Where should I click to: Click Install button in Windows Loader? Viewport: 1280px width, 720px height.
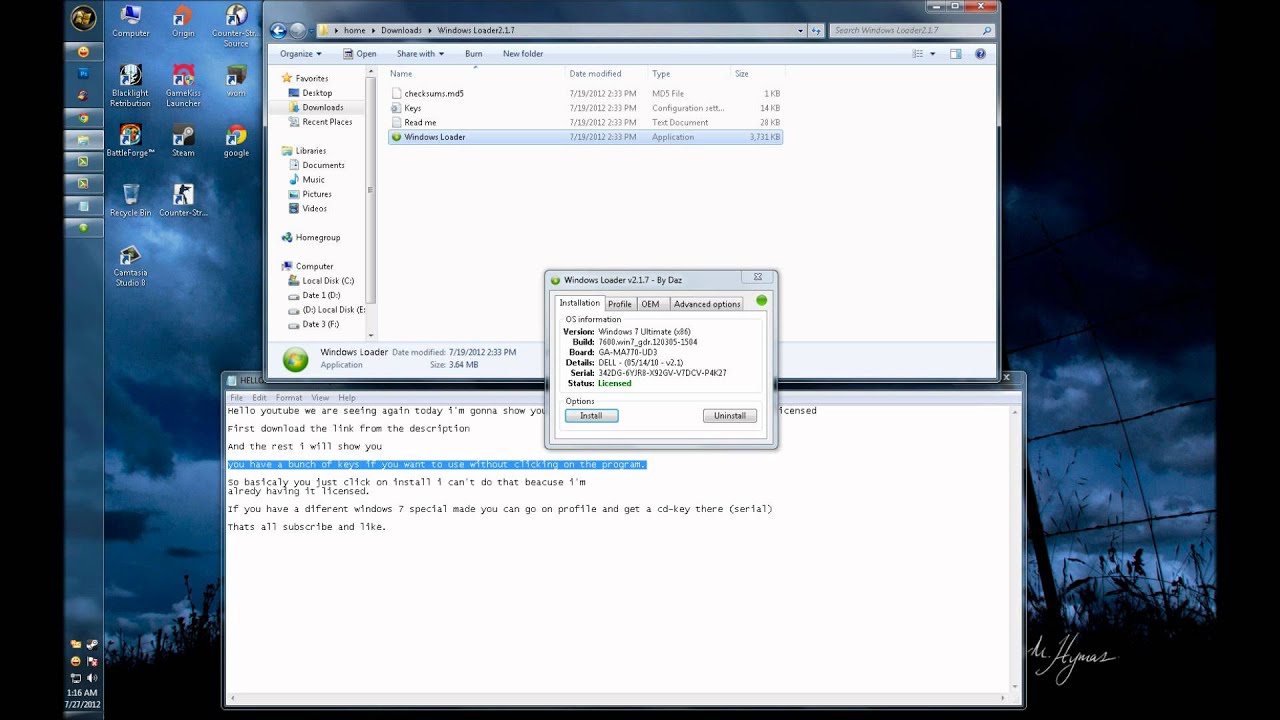591,416
